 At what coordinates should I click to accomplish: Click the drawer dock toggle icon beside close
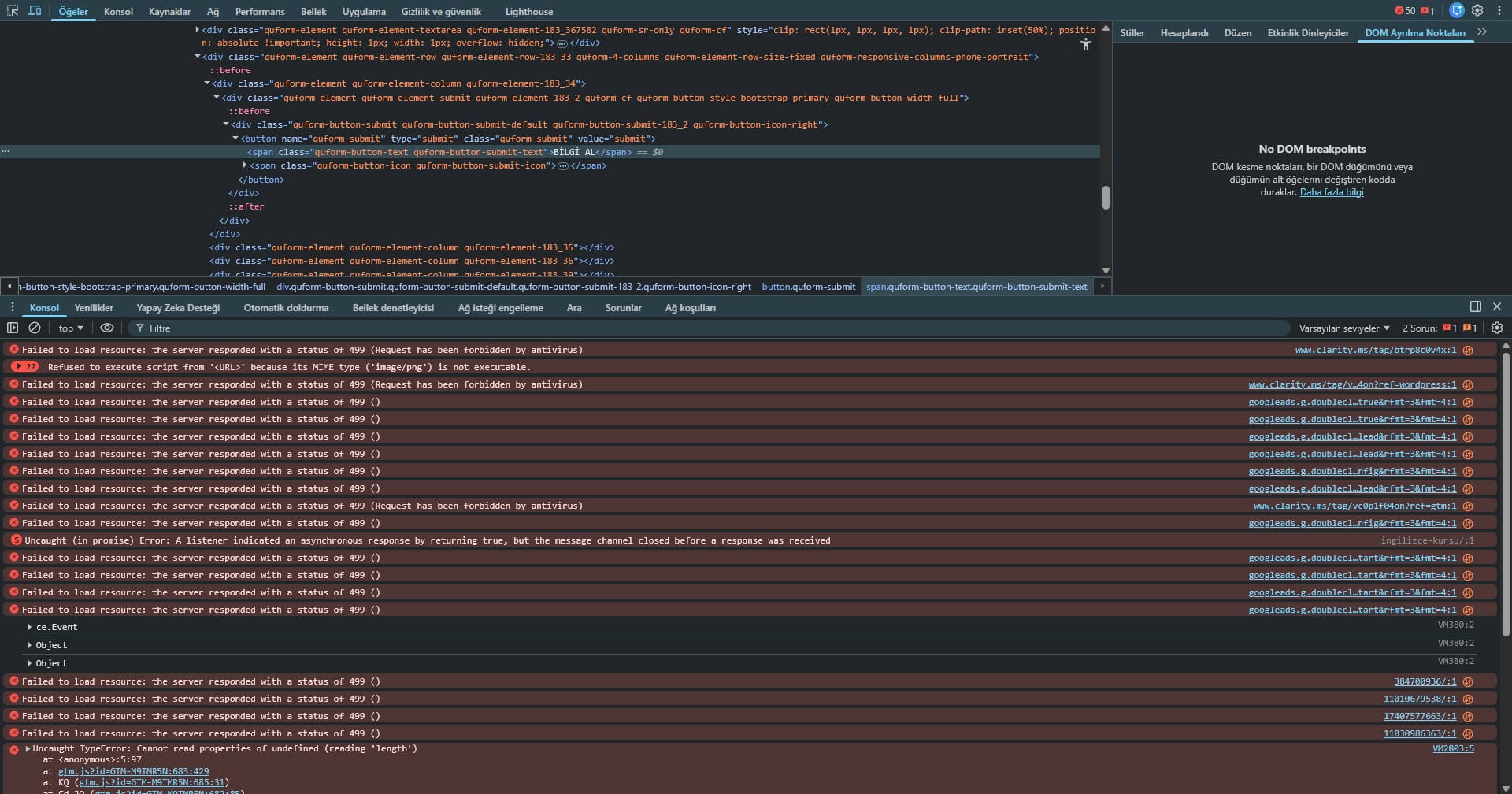1475,306
